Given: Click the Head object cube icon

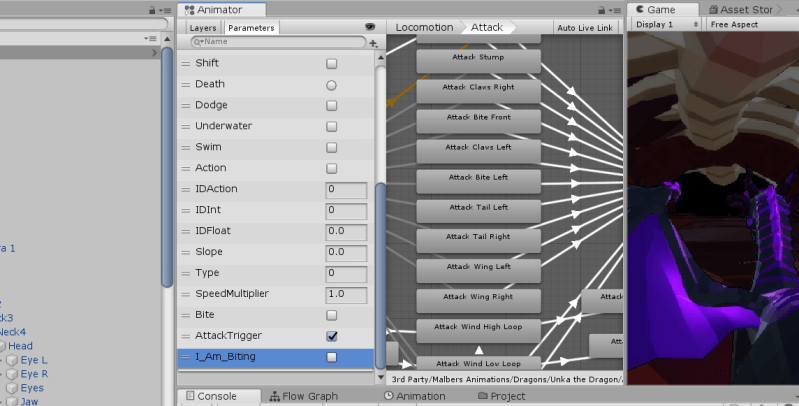Looking at the screenshot, I should point(1,346).
